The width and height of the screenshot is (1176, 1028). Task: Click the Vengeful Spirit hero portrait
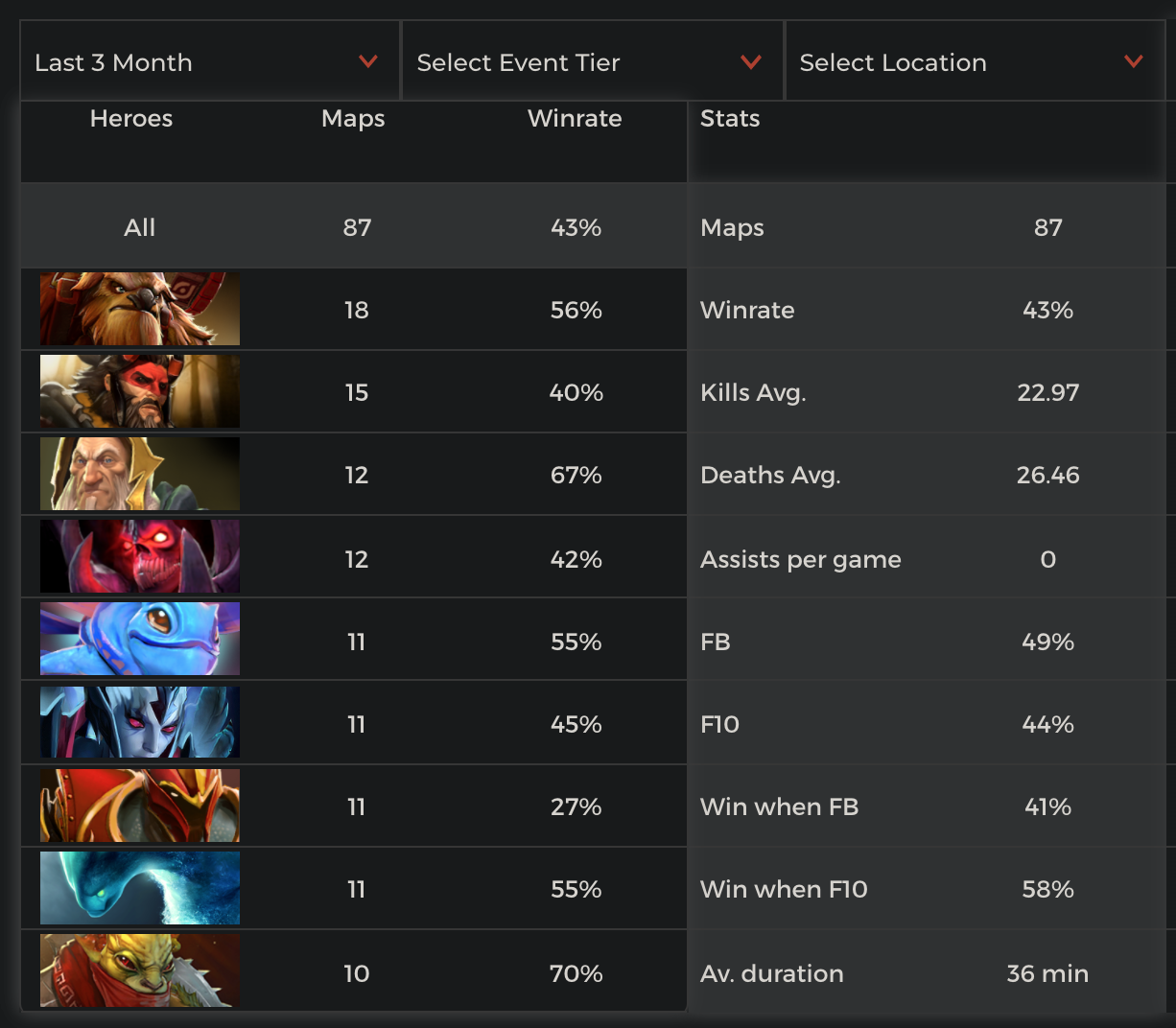140,721
